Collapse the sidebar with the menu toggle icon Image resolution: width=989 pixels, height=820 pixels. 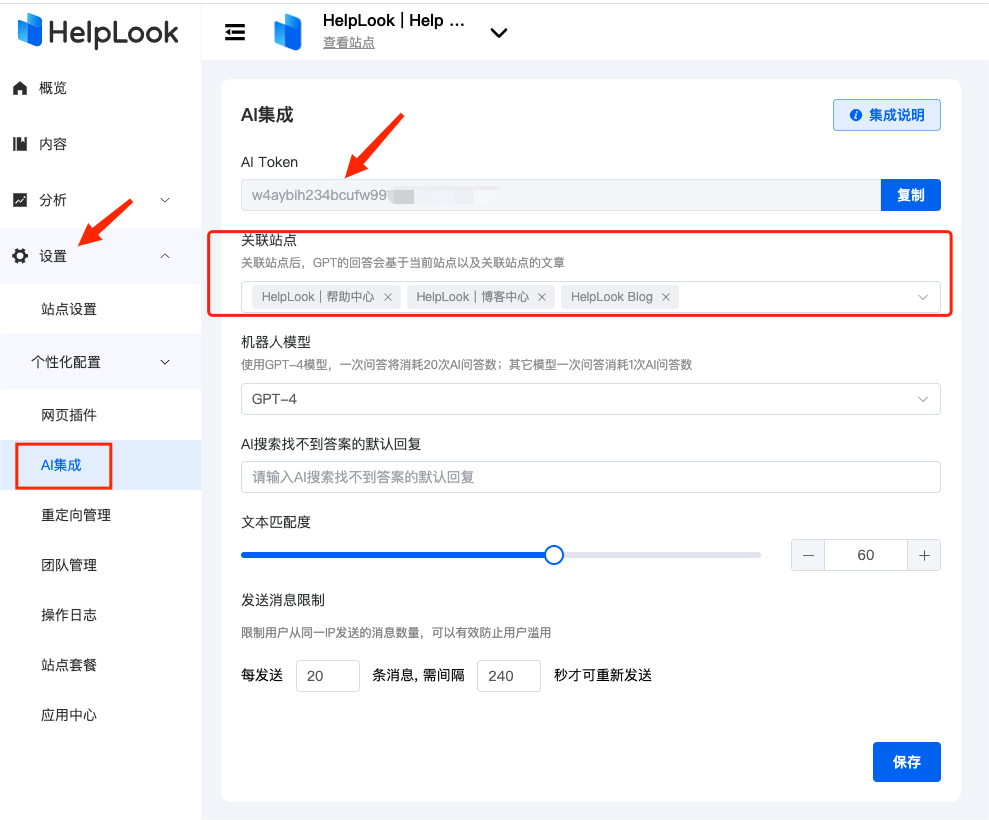click(235, 32)
